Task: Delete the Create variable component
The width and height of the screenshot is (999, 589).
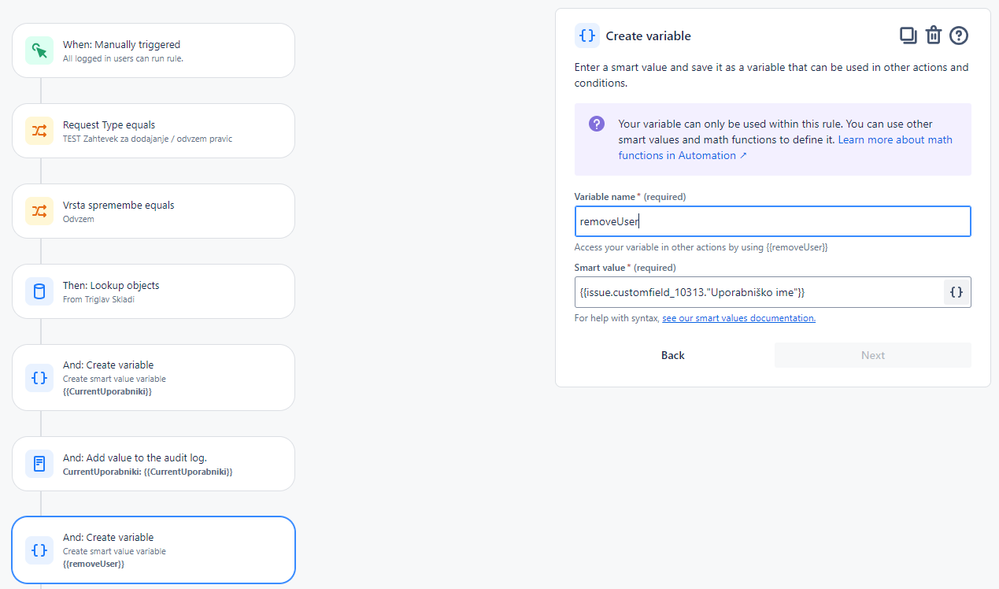Action: click(933, 36)
